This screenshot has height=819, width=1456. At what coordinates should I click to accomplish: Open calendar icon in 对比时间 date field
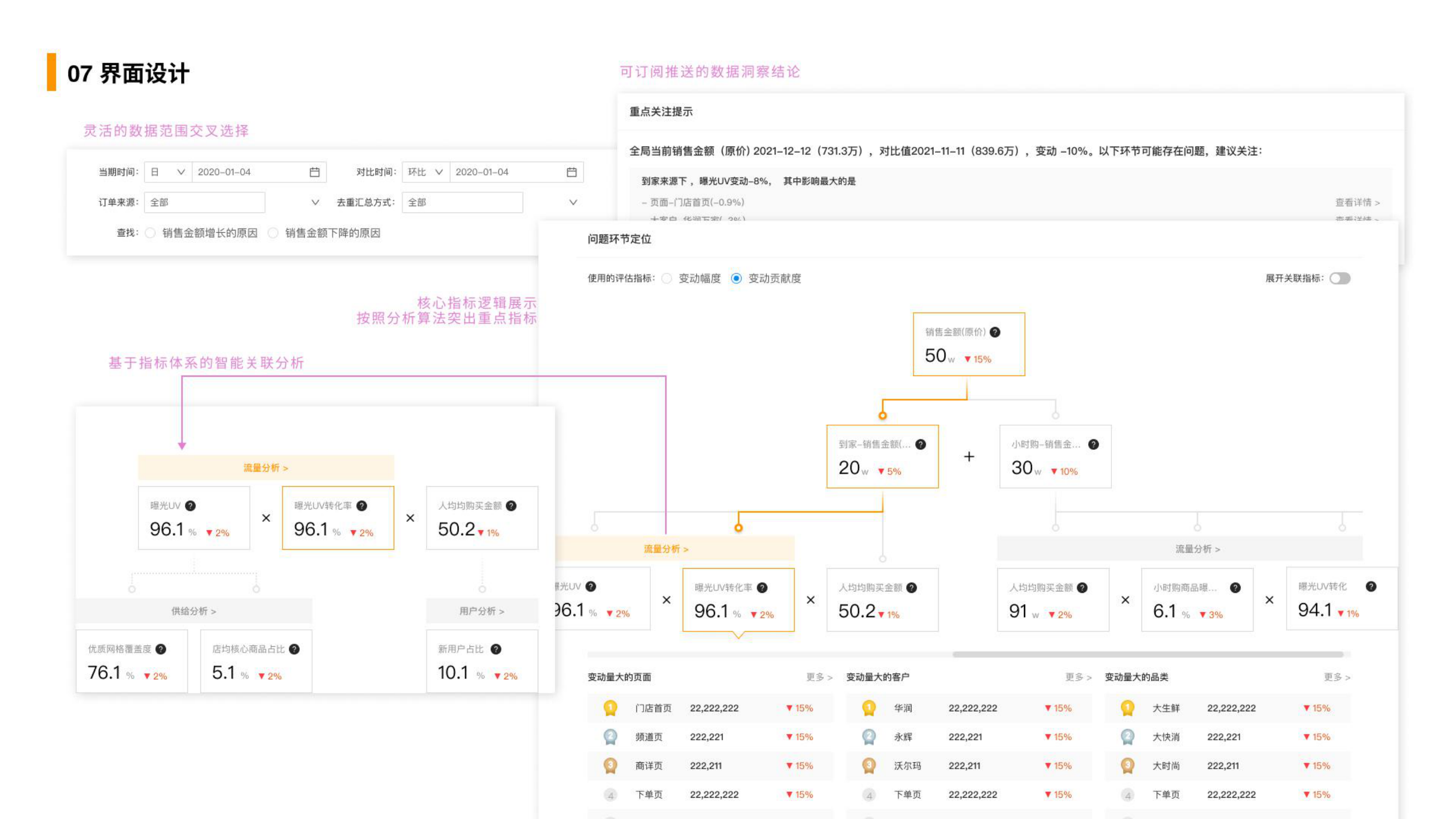(571, 172)
